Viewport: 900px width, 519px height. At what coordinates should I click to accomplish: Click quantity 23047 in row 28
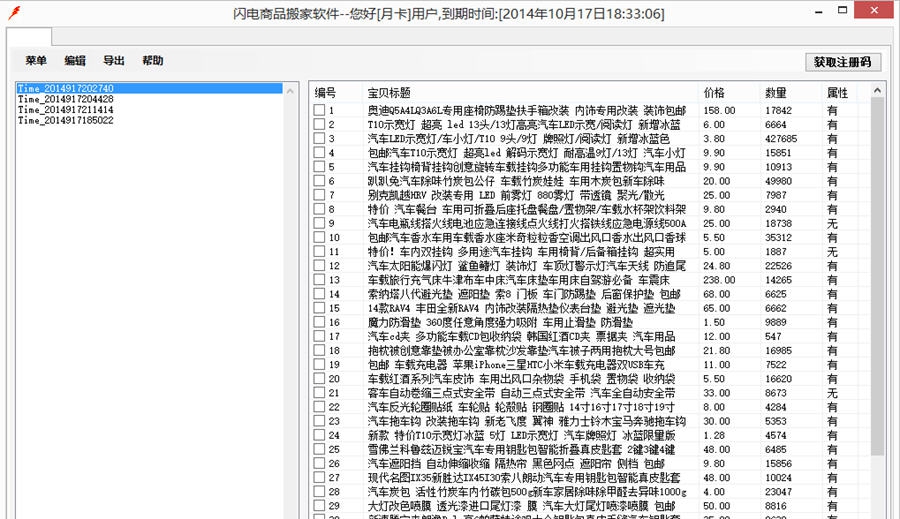pos(778,492)
